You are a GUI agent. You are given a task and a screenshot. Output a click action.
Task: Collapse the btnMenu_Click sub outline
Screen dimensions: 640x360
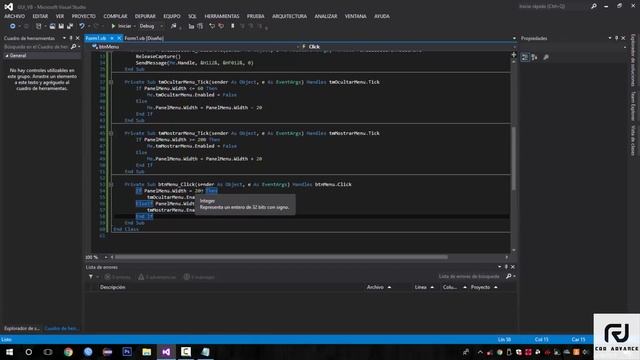111,184
